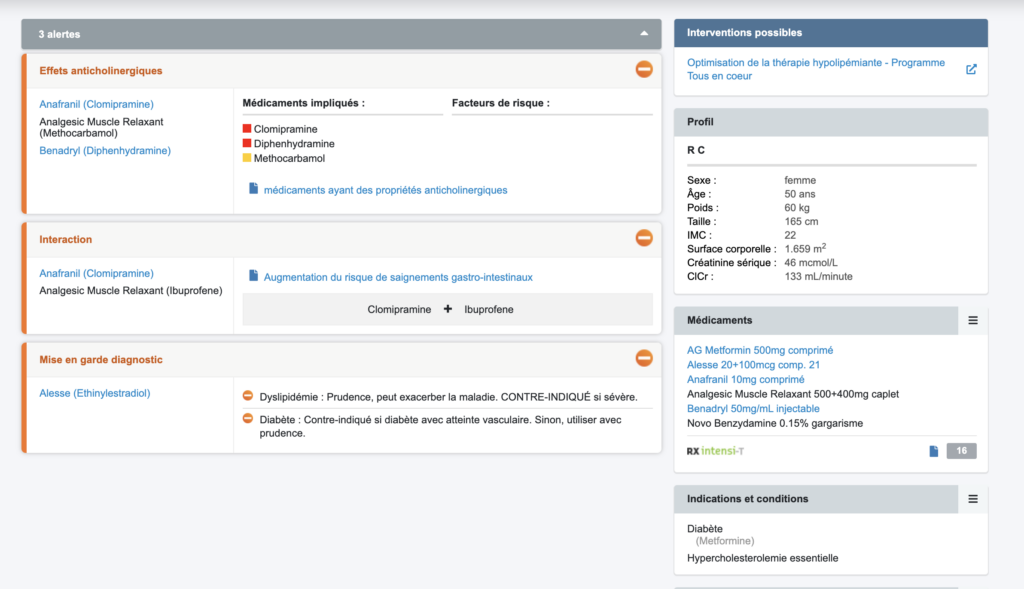
Task: Open the Indications et conditions hamburger menu
Action: tap(973, 499)
